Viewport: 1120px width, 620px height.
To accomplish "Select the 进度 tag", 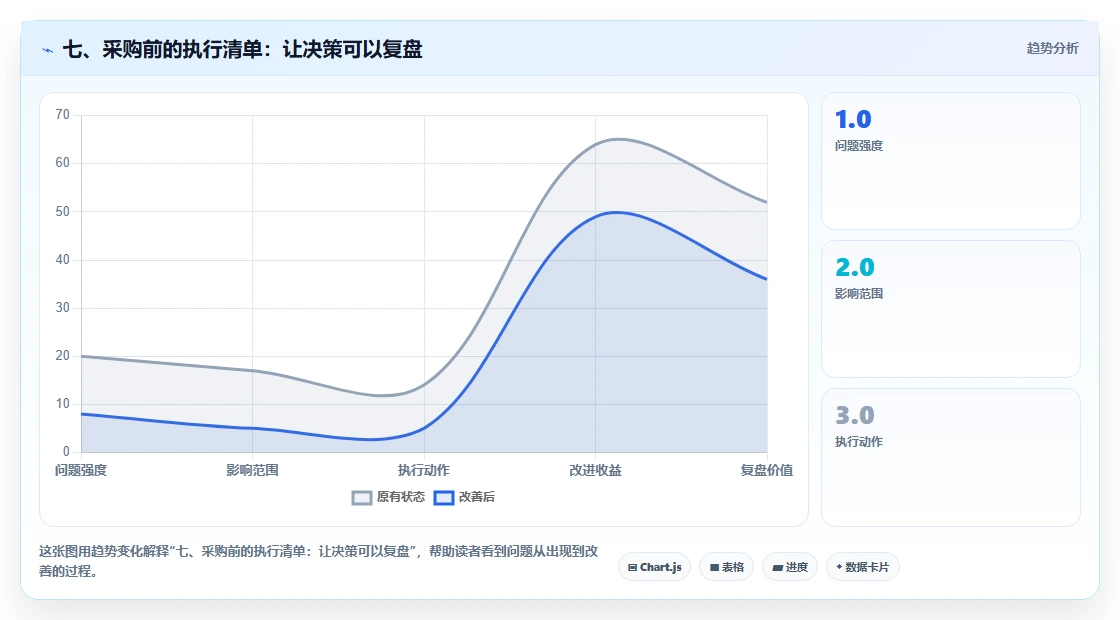I will pos(790,567).
